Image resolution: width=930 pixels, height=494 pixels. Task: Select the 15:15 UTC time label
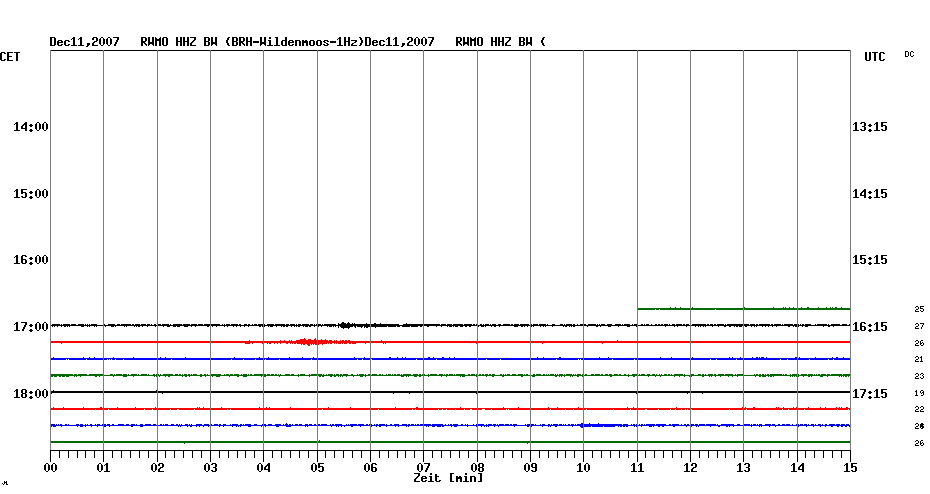coord(870,259)
